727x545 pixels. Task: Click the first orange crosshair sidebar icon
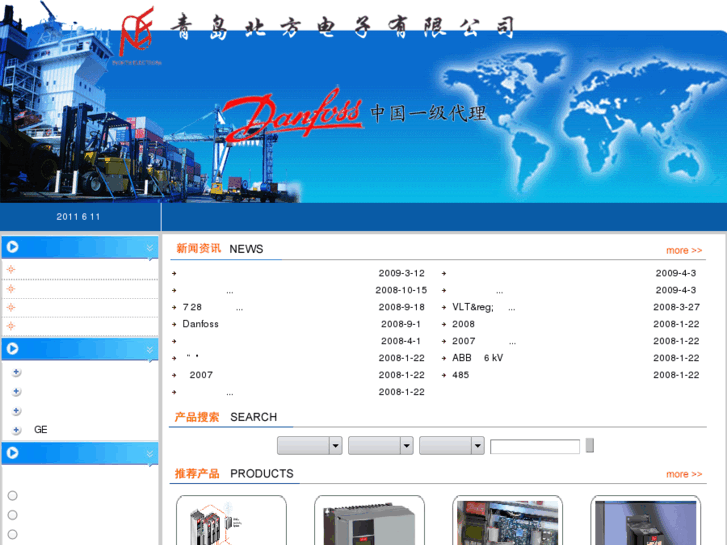[11, 269]
